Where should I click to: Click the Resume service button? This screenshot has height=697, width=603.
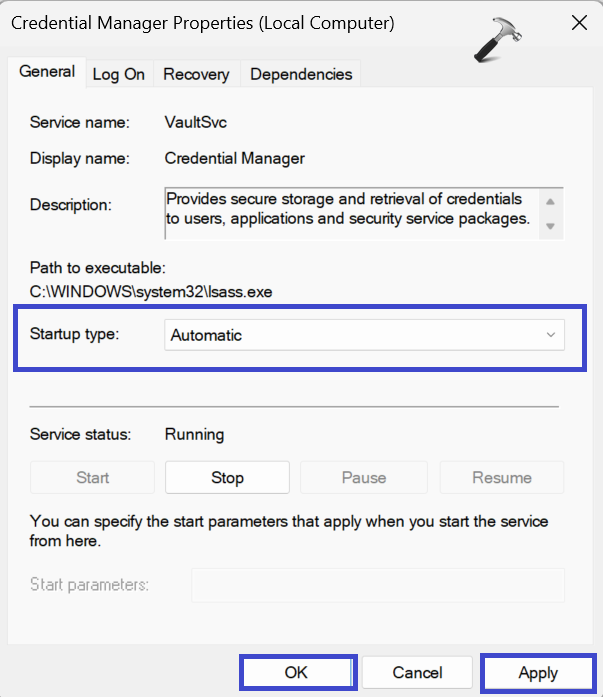502,478
